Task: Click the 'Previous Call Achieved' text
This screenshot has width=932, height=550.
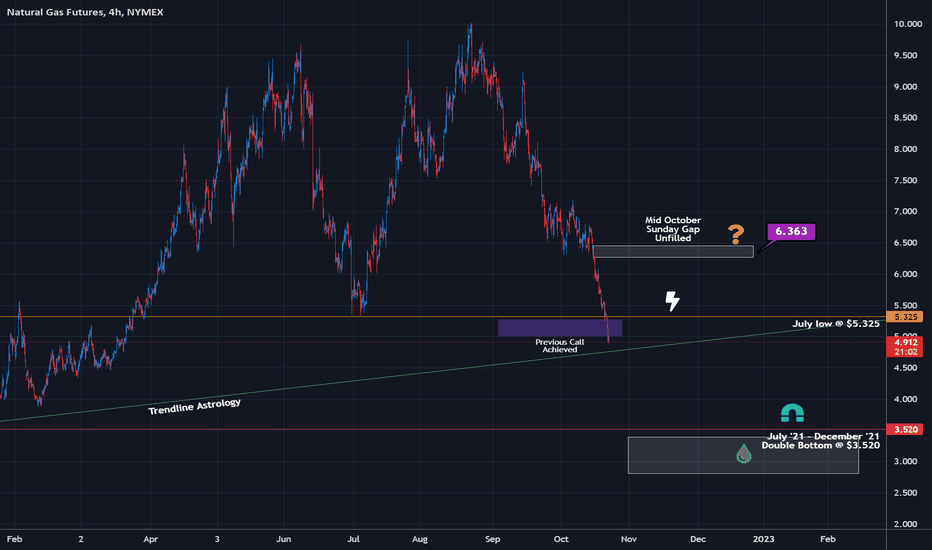Action: pos(559,346)
